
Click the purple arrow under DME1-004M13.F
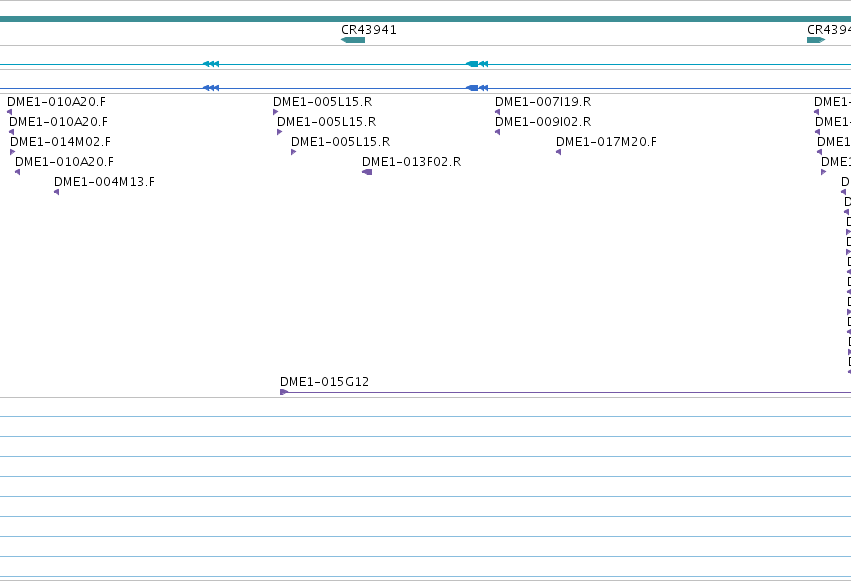(56, 192)
